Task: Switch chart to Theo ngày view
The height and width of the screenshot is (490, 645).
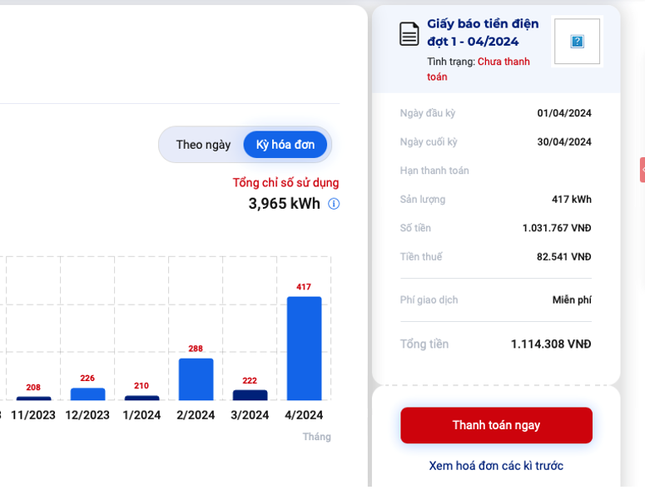Action: pyautogui.click(x=203, y=145)
